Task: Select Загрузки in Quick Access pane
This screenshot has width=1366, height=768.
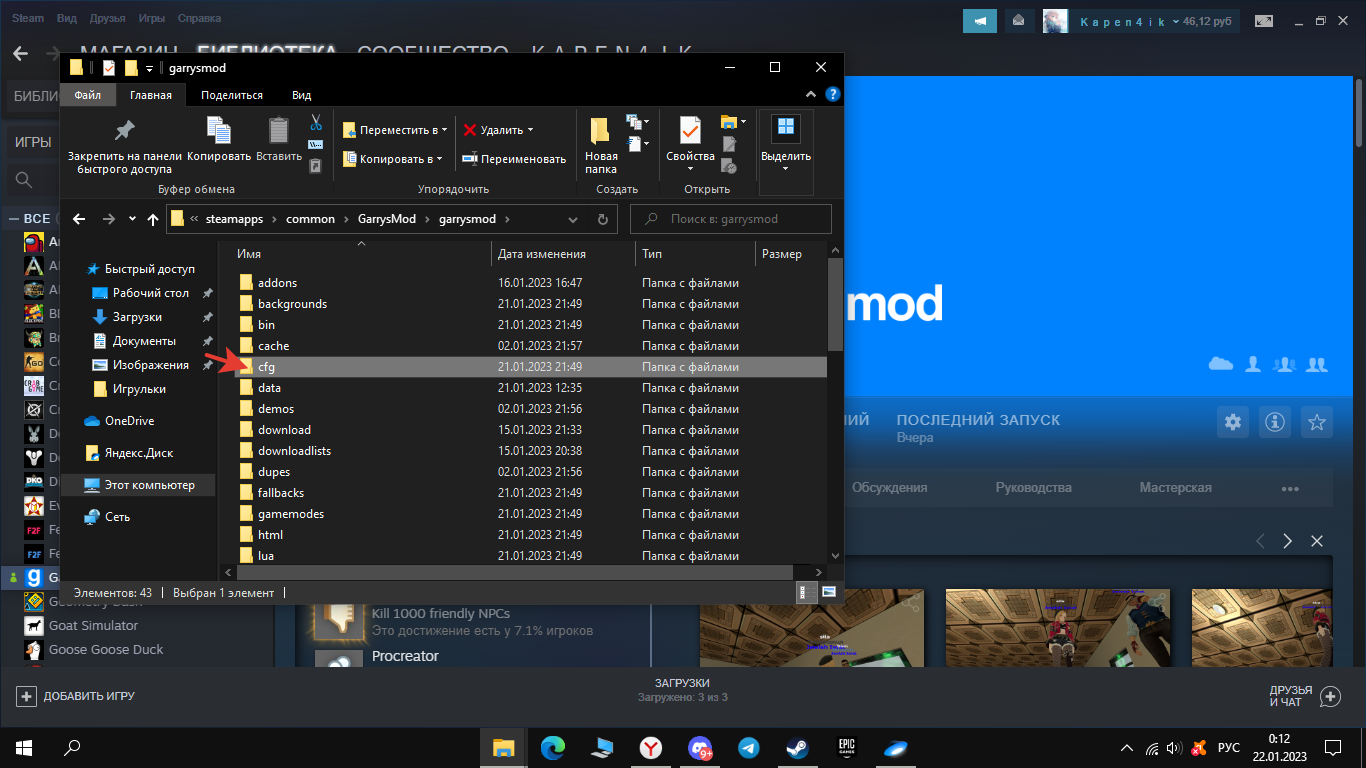Action: [x=137, y=317]
